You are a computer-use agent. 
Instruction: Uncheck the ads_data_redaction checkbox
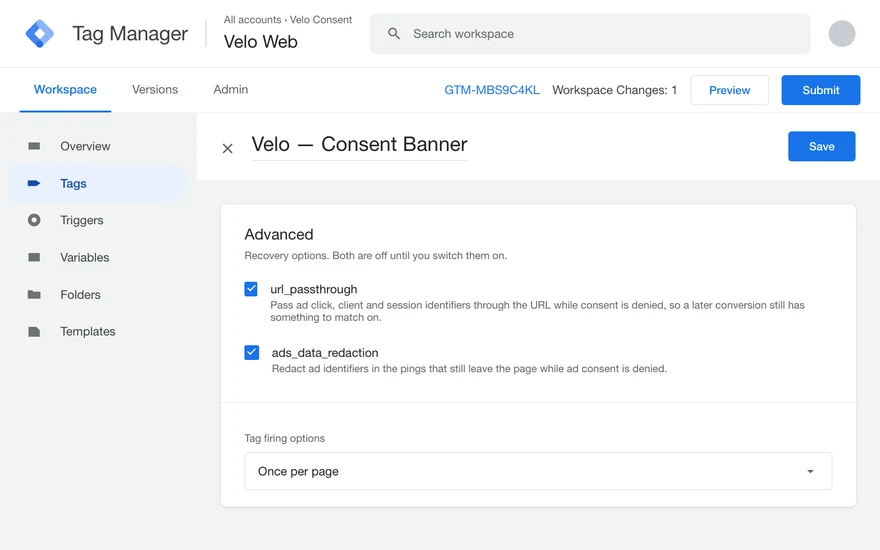point(251,352)
